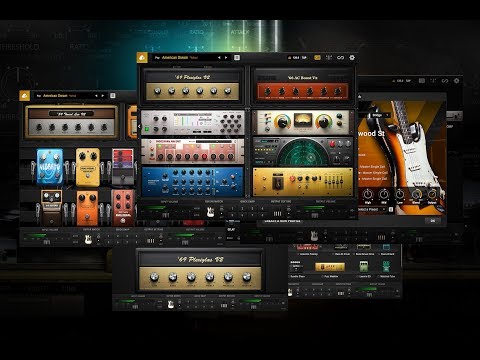Go to previous preset in center window

(219, 58)
